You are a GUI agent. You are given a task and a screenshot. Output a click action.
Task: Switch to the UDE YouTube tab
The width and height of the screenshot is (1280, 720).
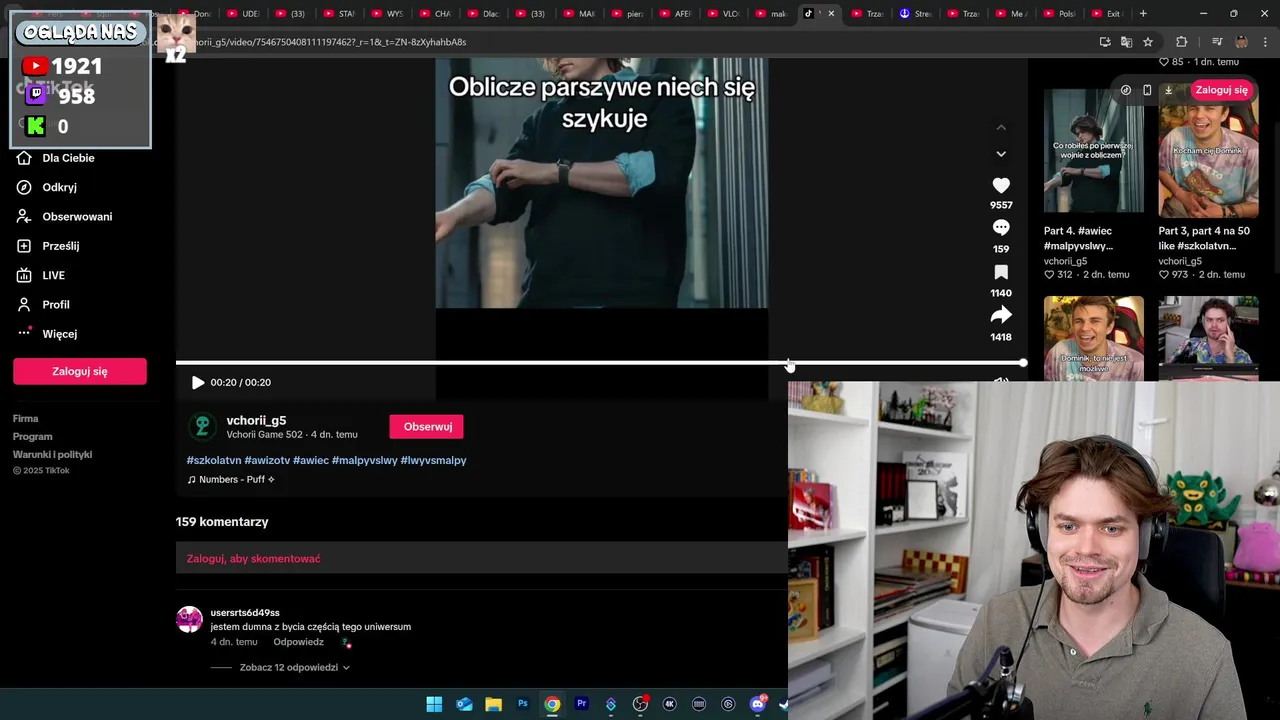[x=243, y=14]
